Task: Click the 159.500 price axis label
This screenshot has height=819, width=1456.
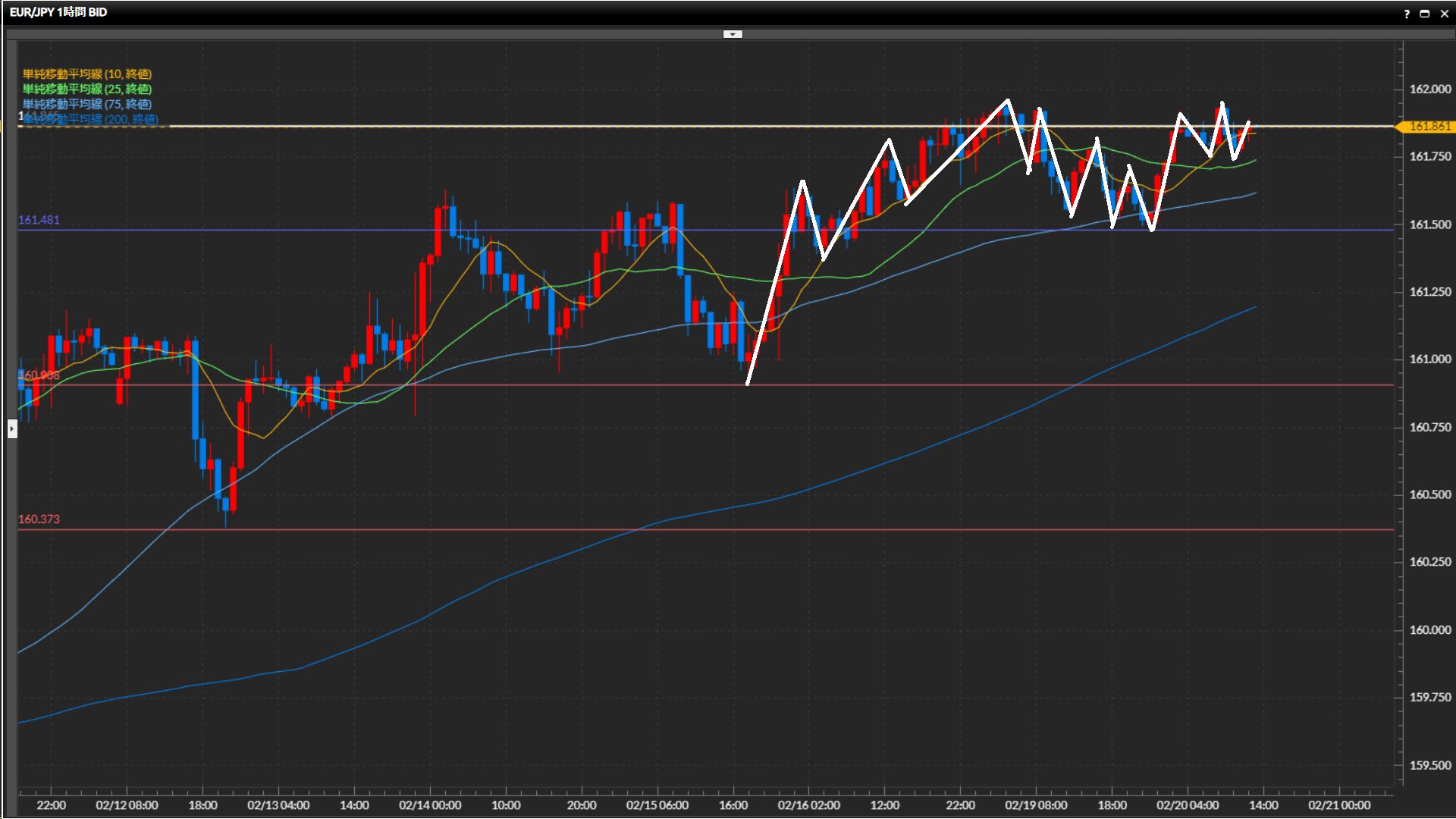Action: (x=1429, y=765)
